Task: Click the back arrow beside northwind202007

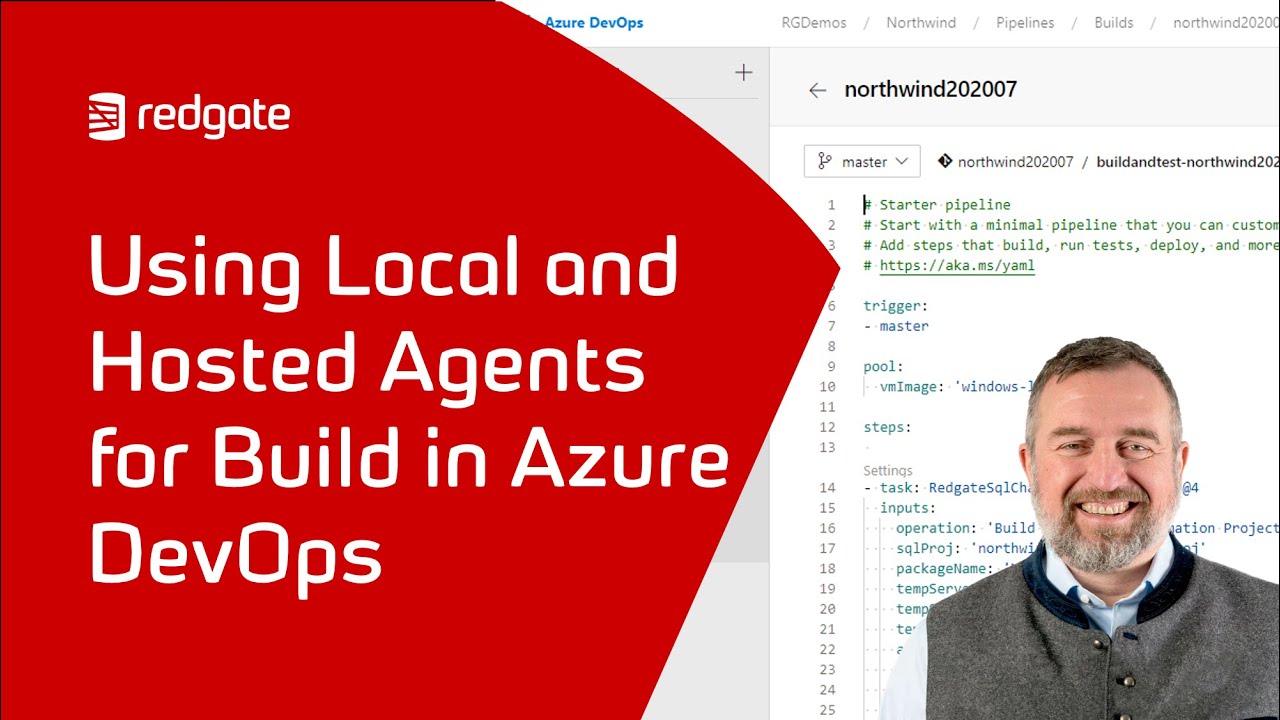Action: click(x=817, y=90)
